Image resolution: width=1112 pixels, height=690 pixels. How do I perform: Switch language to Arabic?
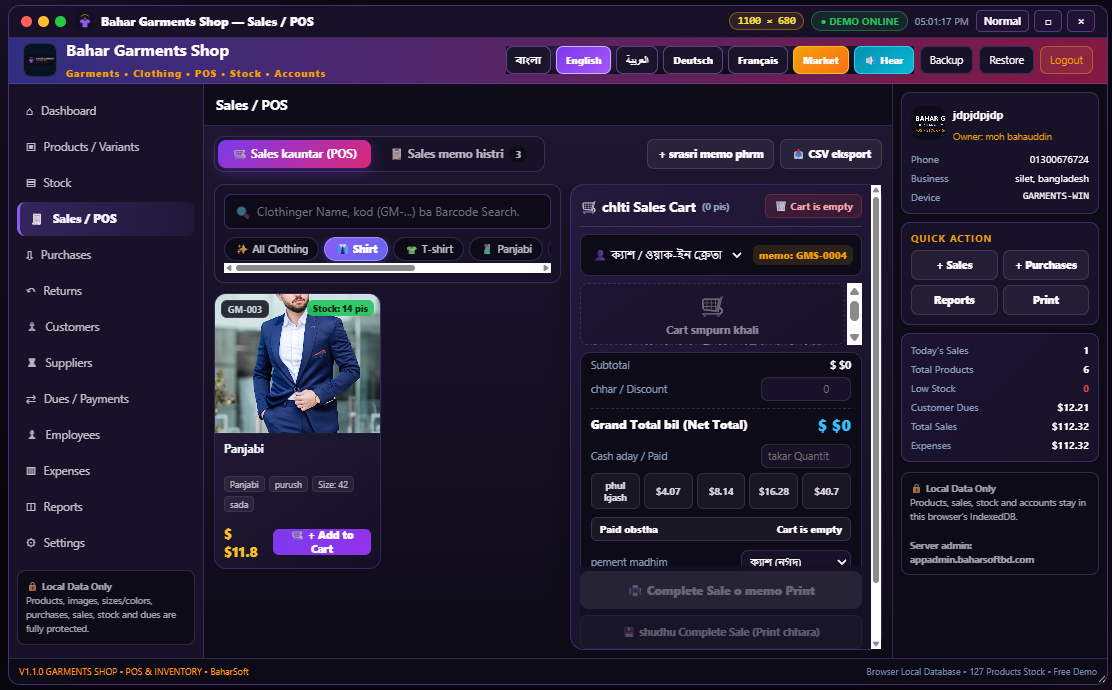(x=637, y=60)
